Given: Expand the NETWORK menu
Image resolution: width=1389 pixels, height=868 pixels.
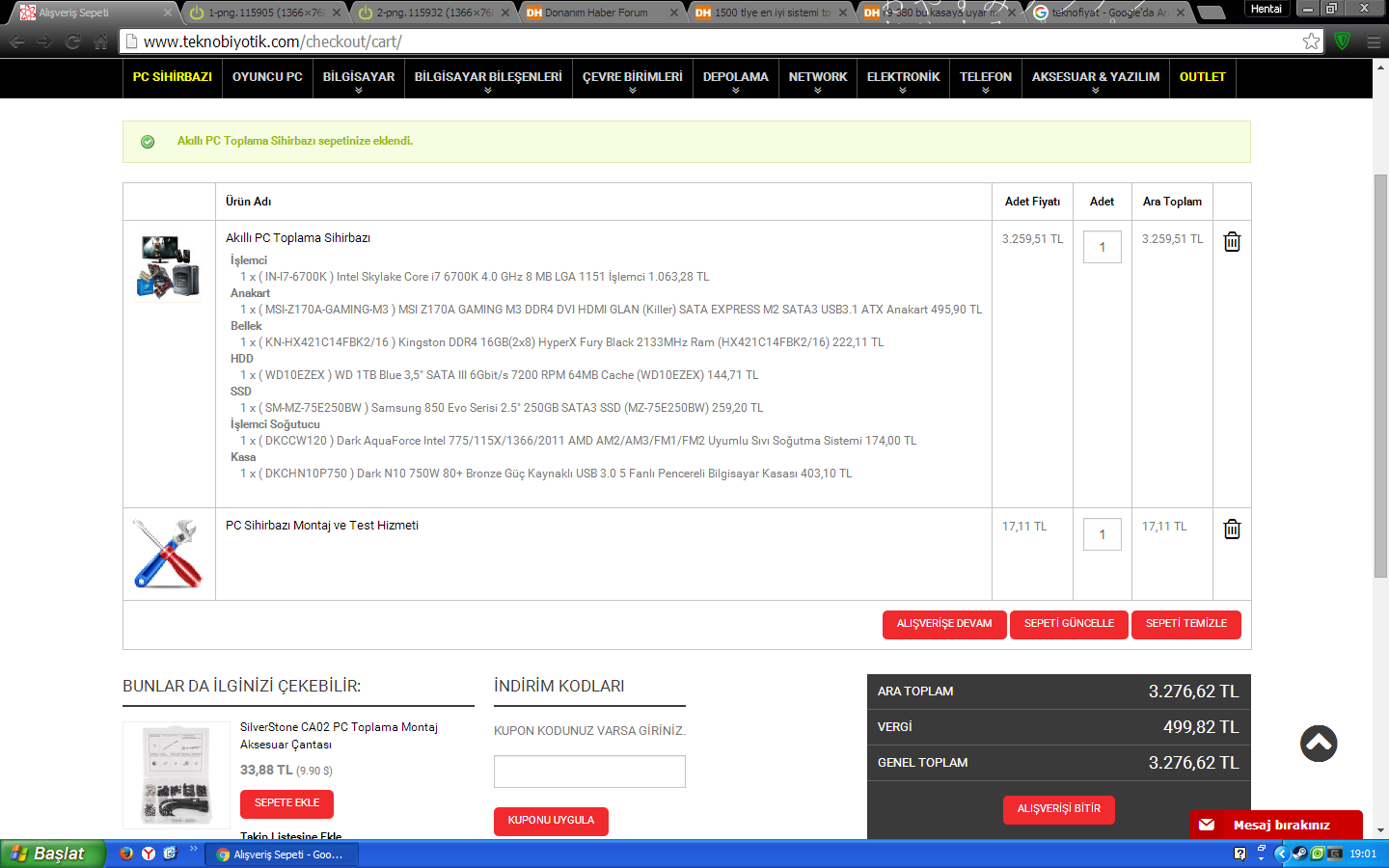Looking at the screenshot, I should click(x=818, y=79).
